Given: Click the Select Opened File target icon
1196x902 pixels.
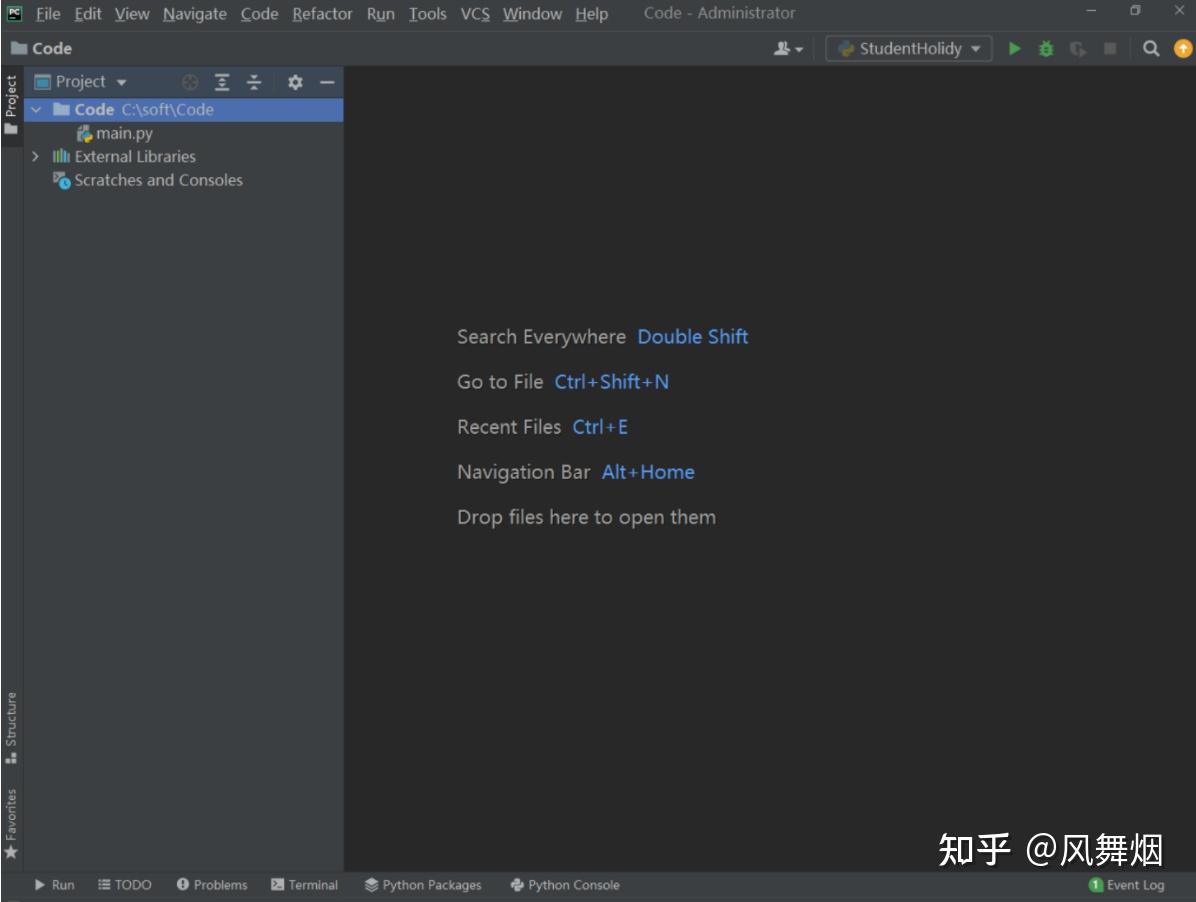Looking at the screenshot, I should click(190, 82).
